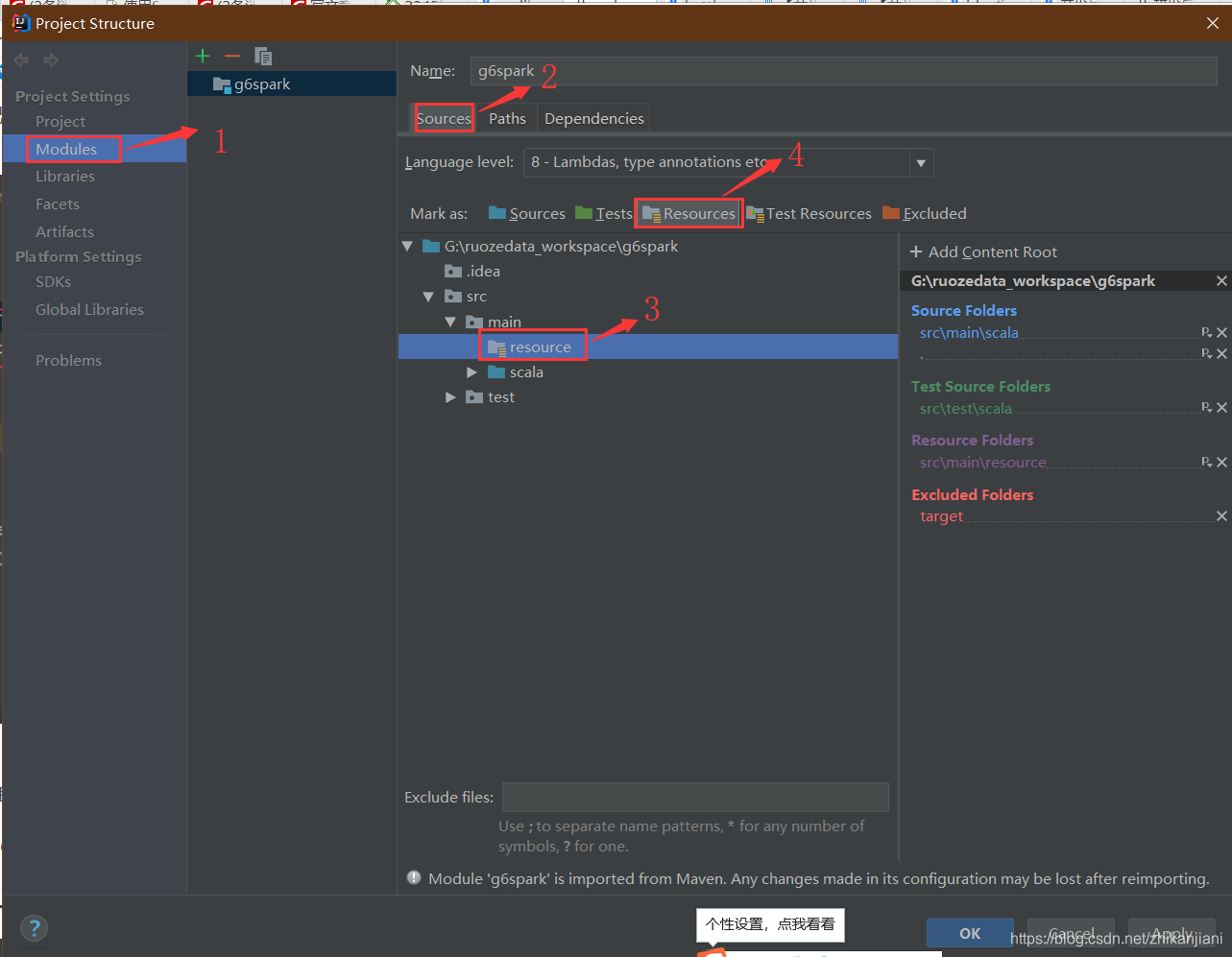
Task: Open Project settings section
Action: [x=60, y=121]
